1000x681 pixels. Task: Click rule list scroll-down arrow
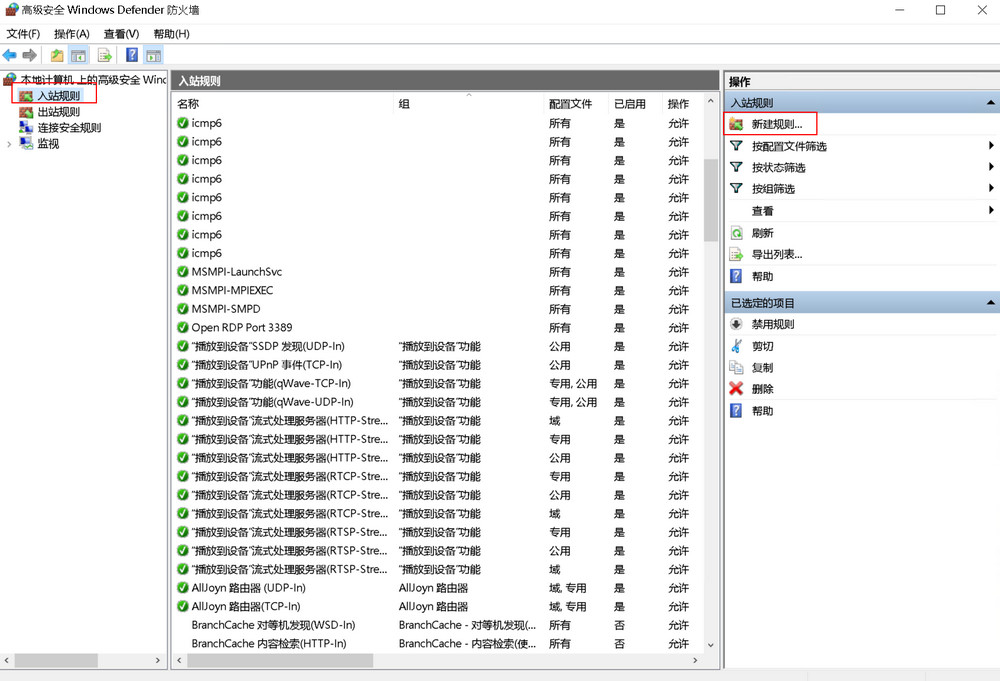(710, 645)
